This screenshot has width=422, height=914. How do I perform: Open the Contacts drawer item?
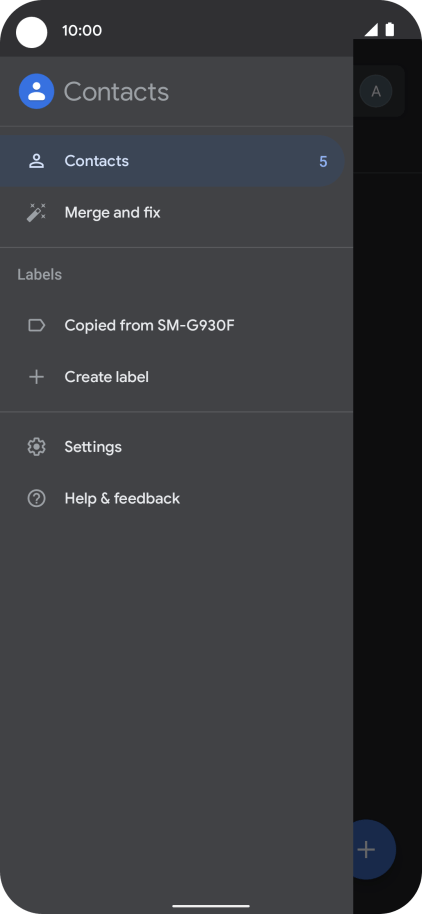coord(173,161)
